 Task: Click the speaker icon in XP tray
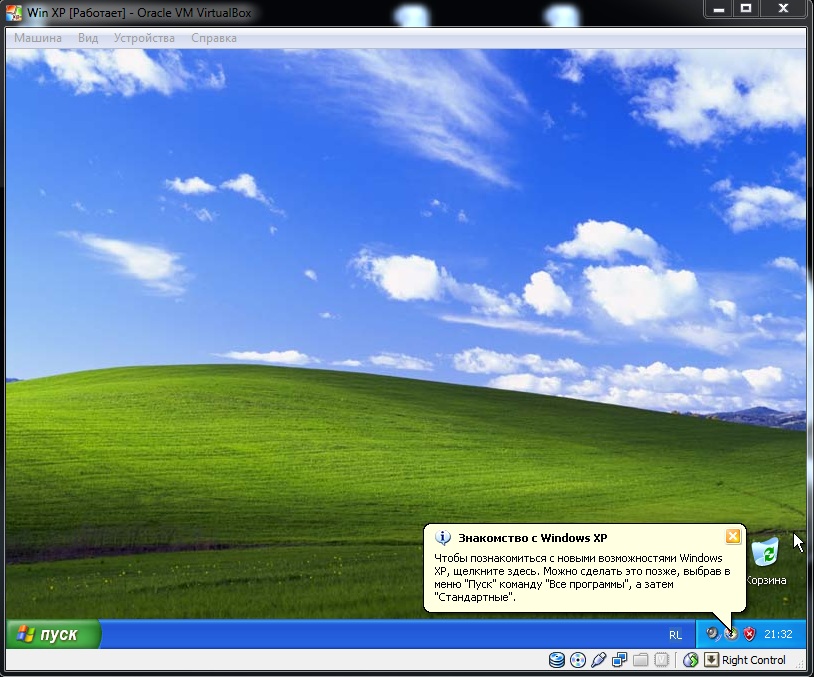click(x=713, y=633)
